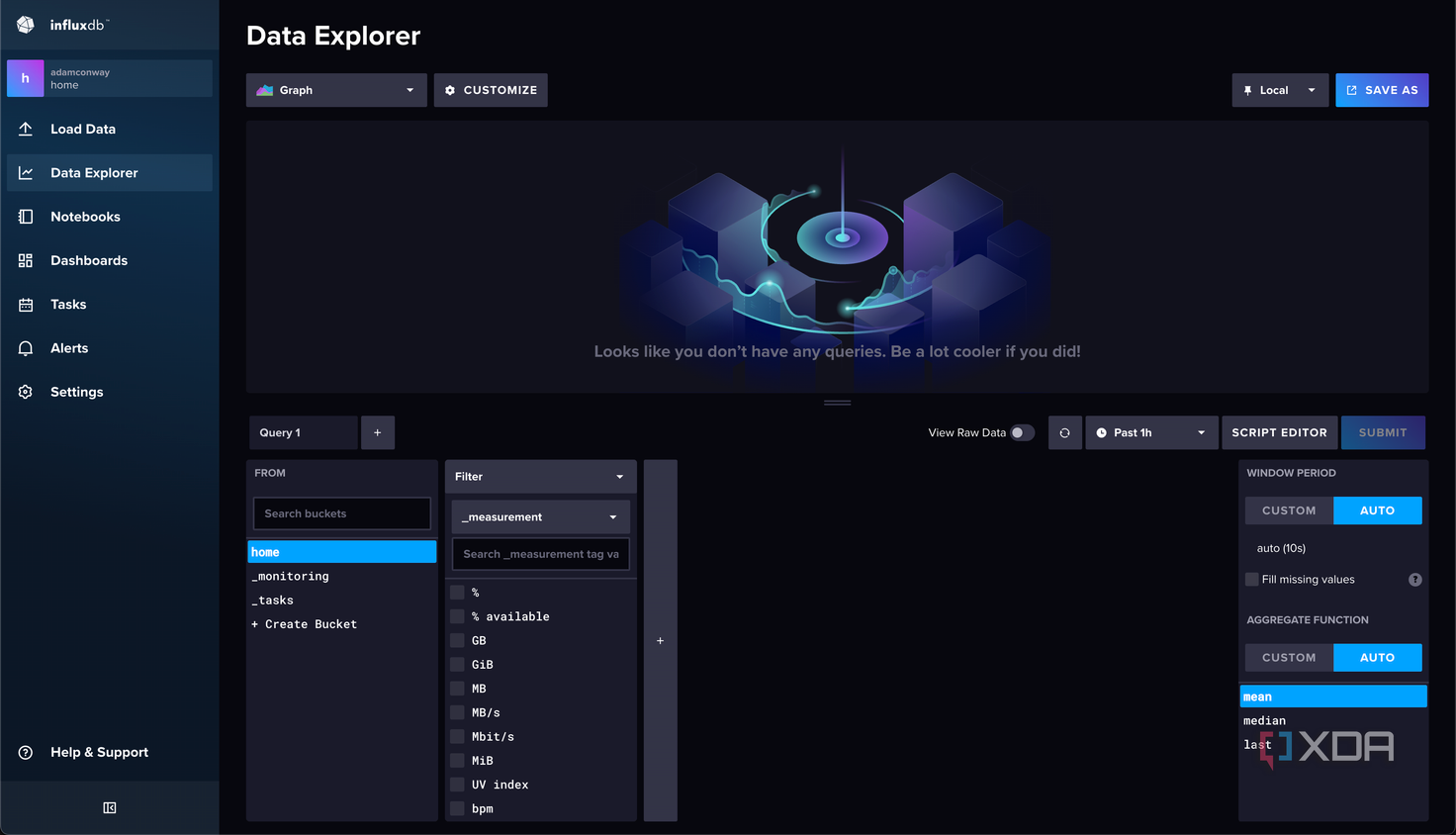Click + Create Bucket

click(342, 624)
